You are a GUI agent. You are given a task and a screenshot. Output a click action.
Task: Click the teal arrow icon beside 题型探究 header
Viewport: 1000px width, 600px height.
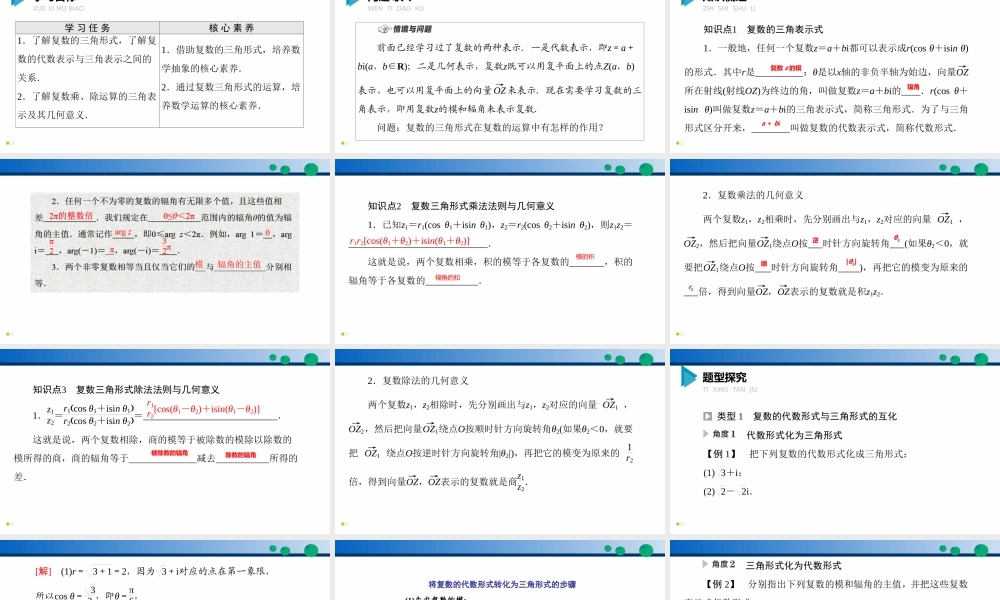tap(688, 378)
